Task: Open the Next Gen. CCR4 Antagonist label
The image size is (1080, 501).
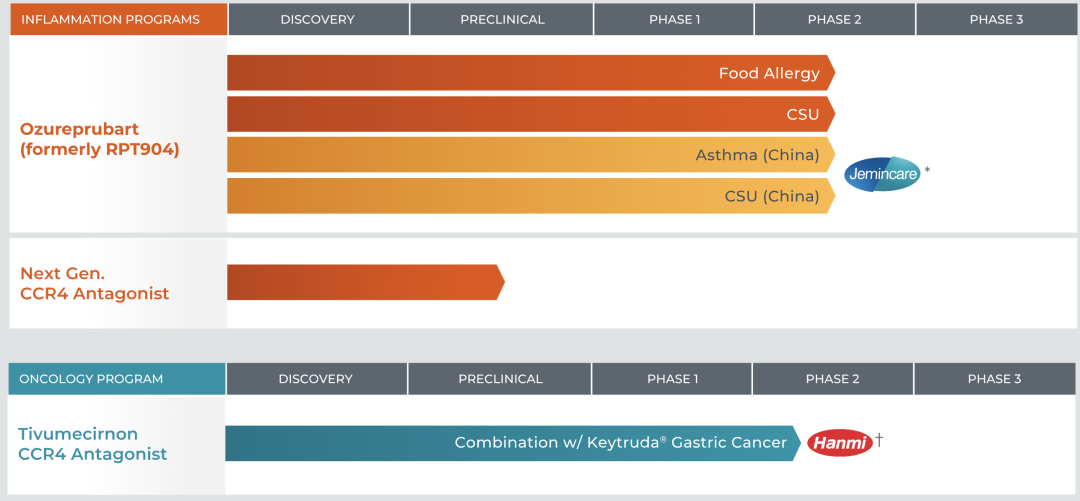Action: (95, 283)
